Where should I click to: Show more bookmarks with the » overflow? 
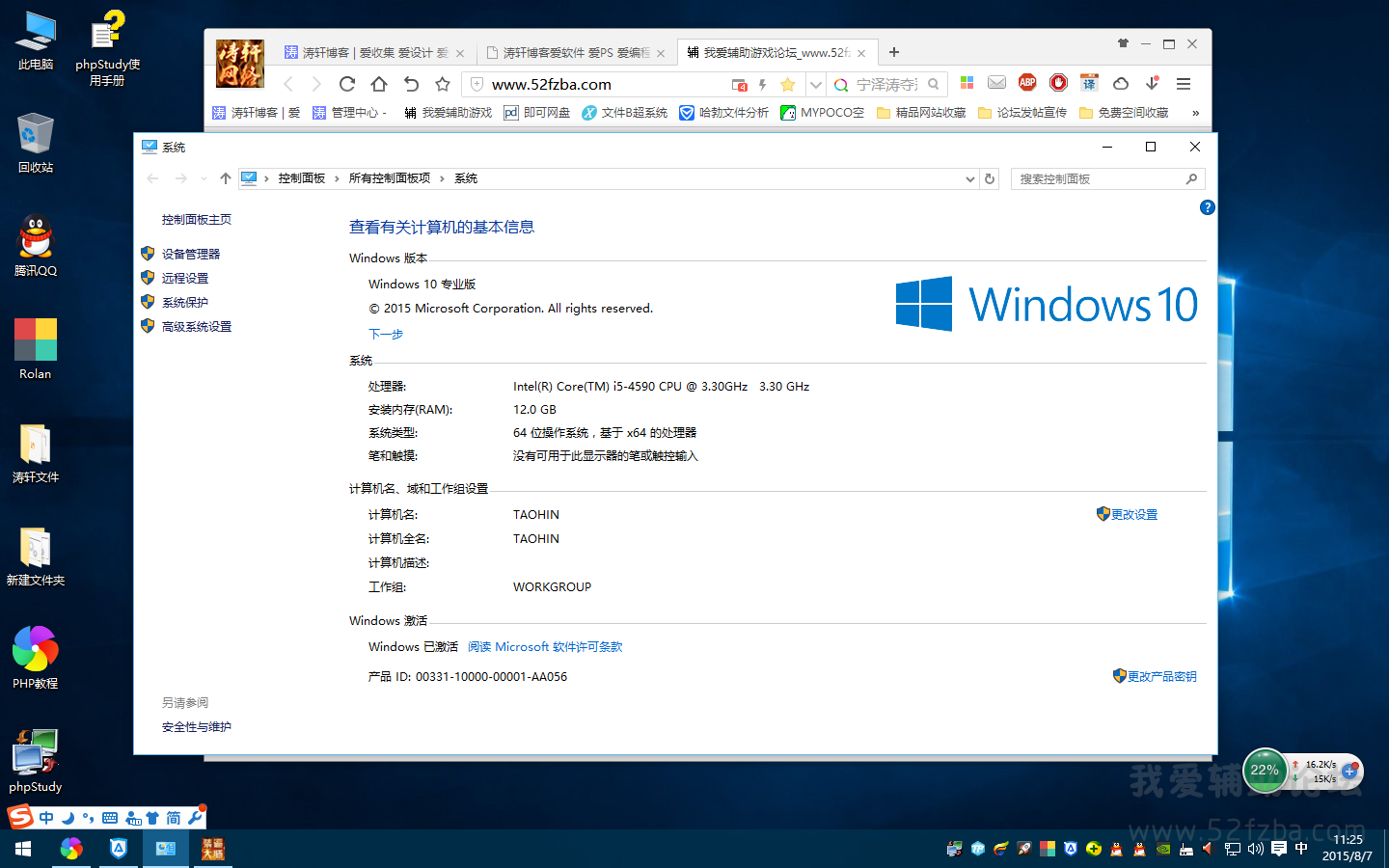(x=1195, y=113)
